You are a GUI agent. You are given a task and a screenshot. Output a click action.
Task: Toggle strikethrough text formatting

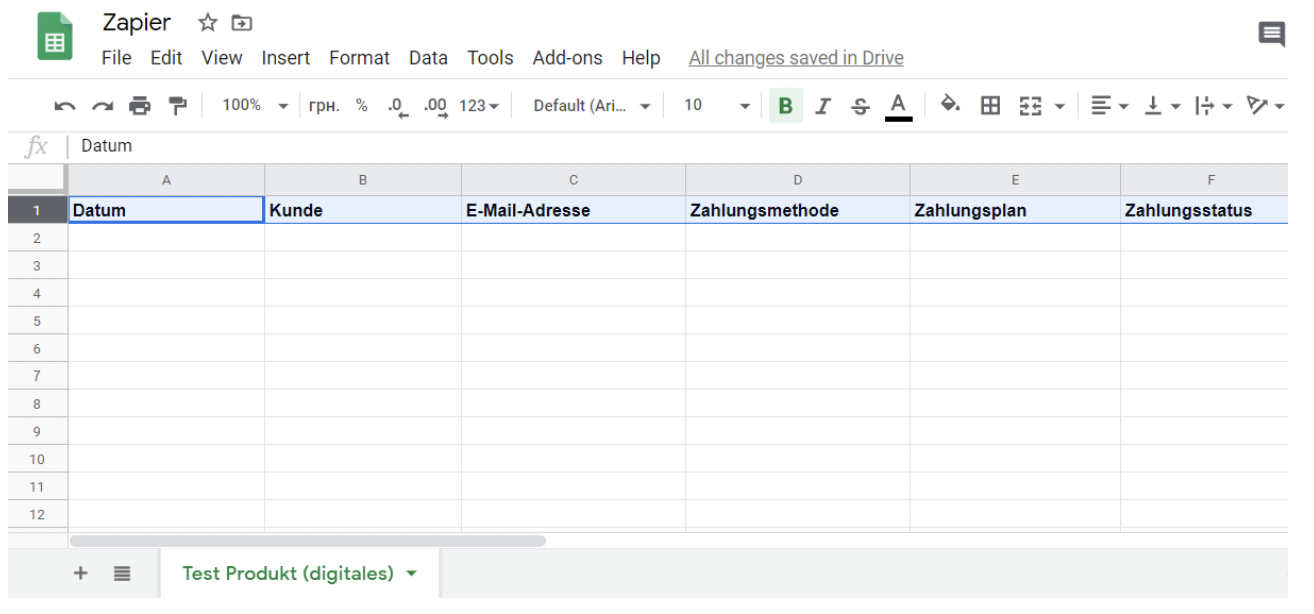860,106
